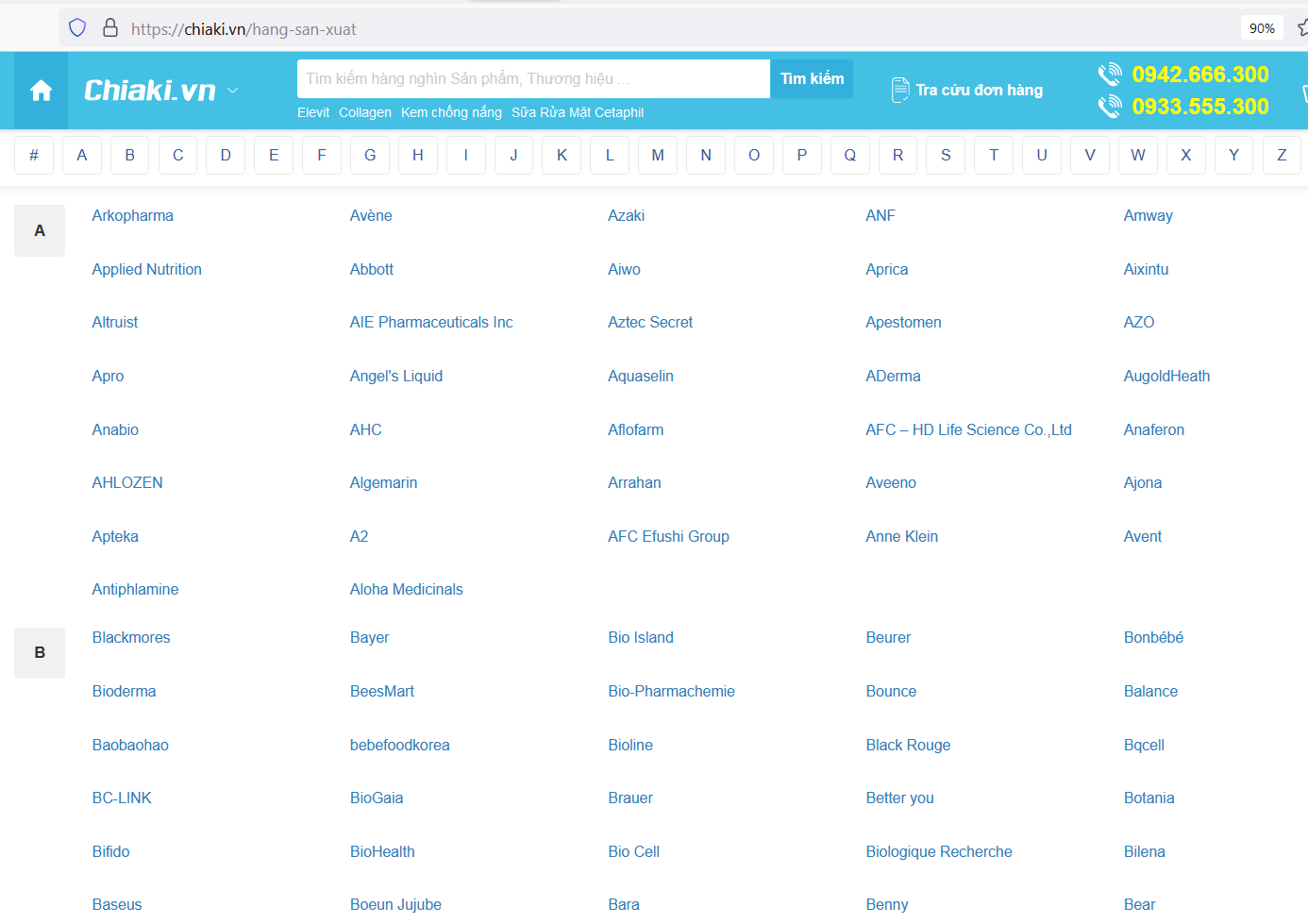Open the 90% zoom level indicator
Screen dimensions: 1308x924
click(x=1262, y=28)
